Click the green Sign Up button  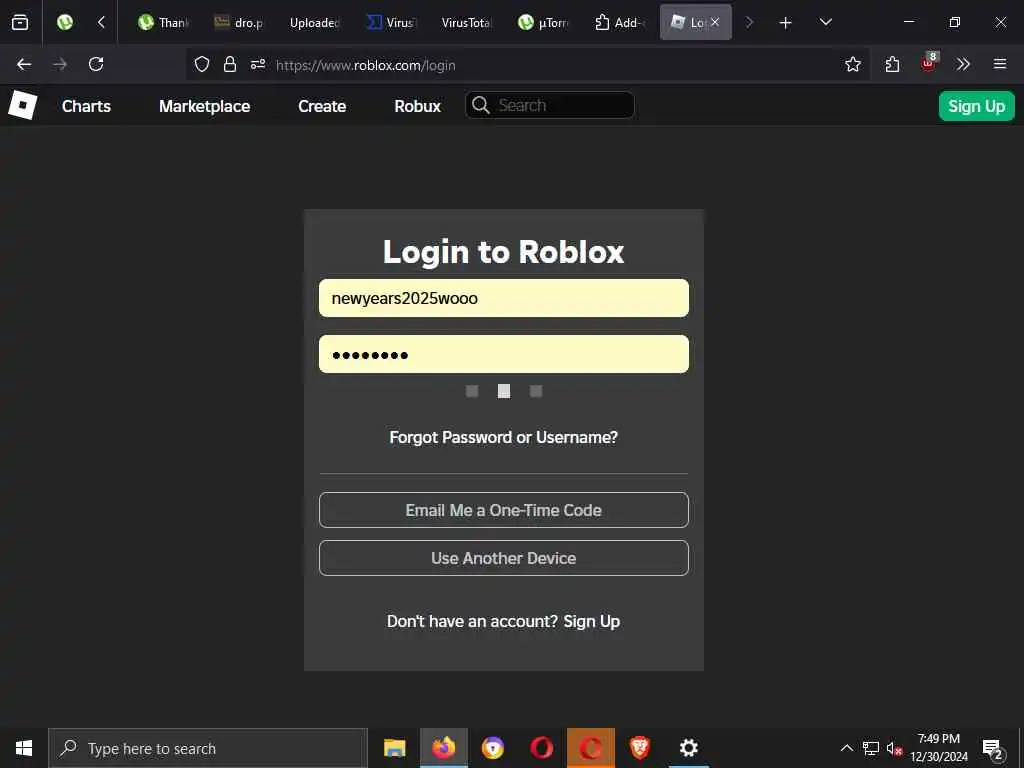[976, 106]
